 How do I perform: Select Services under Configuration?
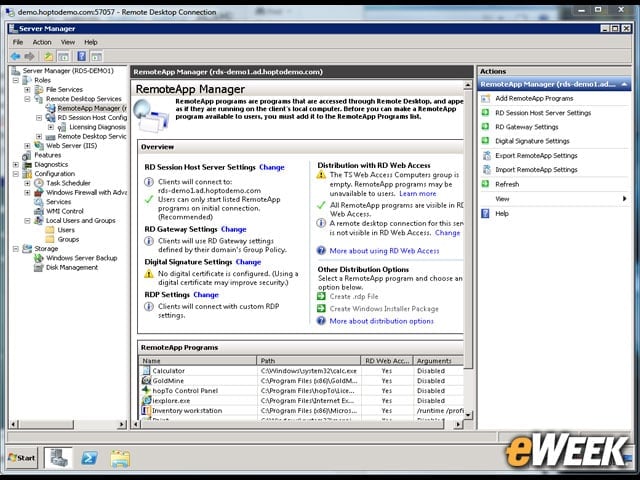[58, 202]
